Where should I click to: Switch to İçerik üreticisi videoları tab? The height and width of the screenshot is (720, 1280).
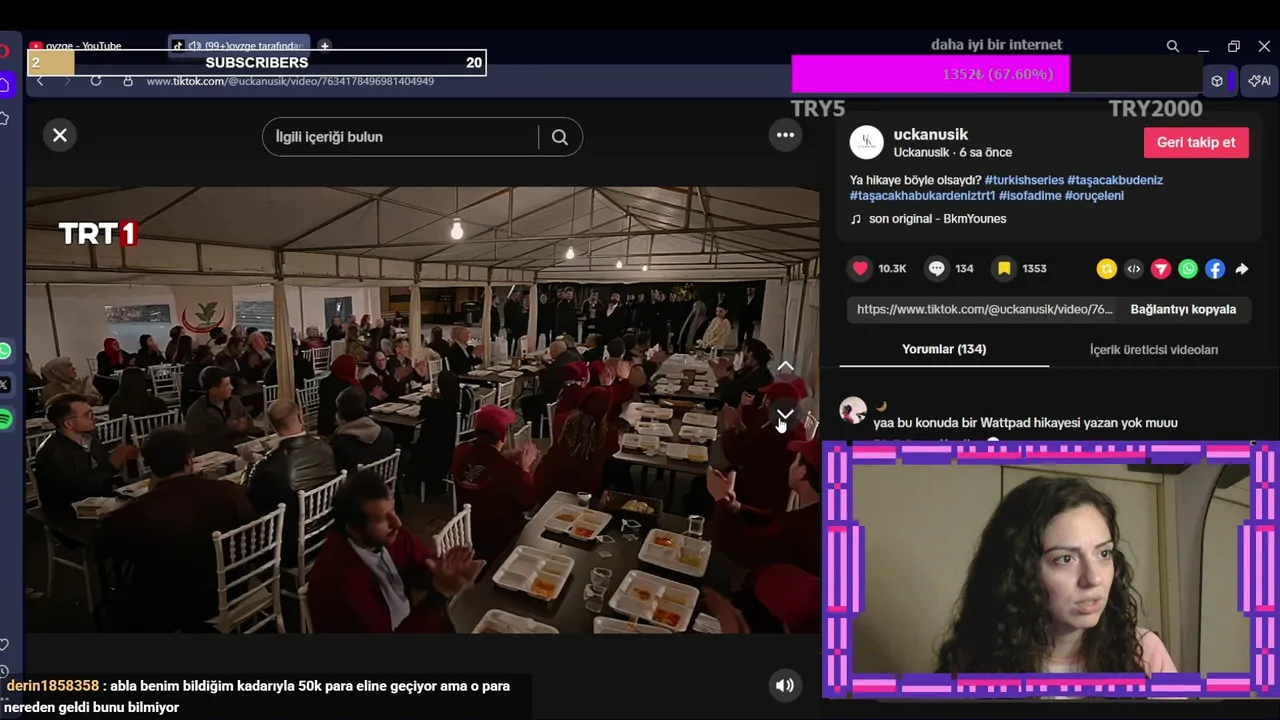pyautogui.click(x=1154, y=349)
